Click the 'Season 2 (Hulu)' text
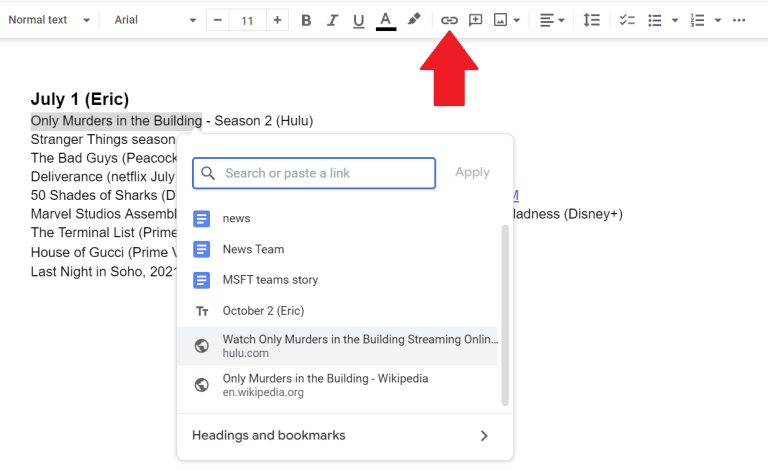 [264, 121]
